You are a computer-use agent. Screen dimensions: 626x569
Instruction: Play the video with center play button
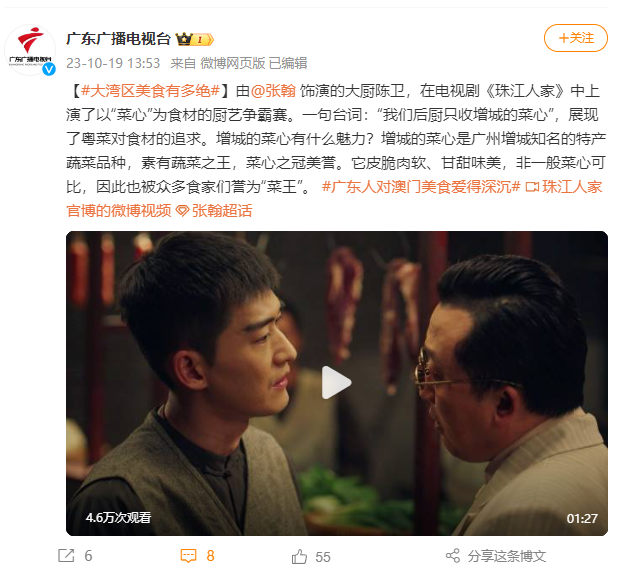336,383
